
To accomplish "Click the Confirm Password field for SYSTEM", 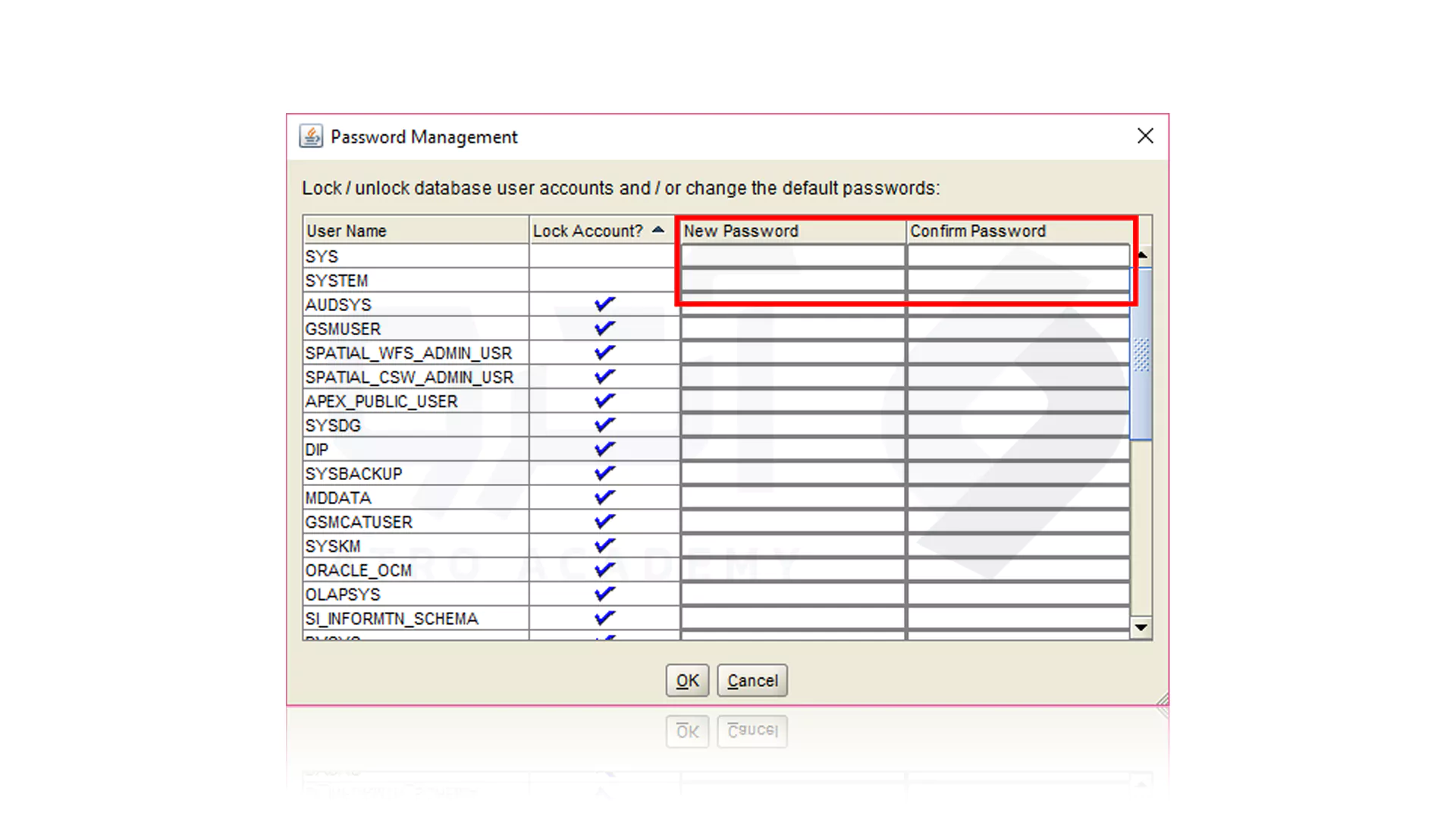I will pyautogui.click(x=1018, y=280).
